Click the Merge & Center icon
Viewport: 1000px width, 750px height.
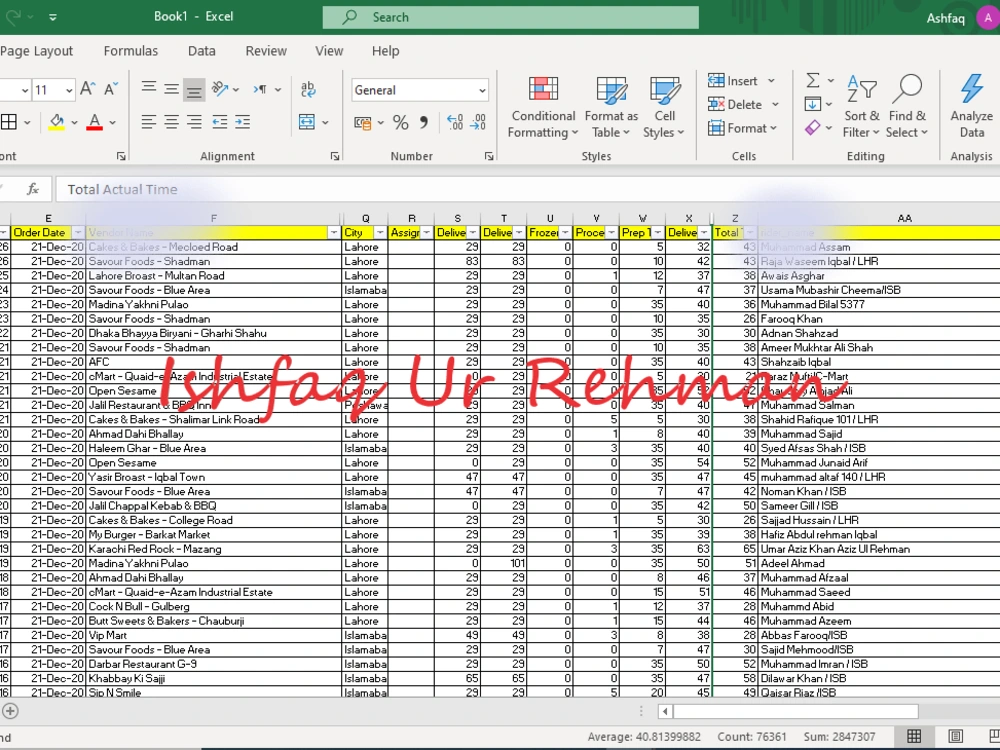[307, 122]
